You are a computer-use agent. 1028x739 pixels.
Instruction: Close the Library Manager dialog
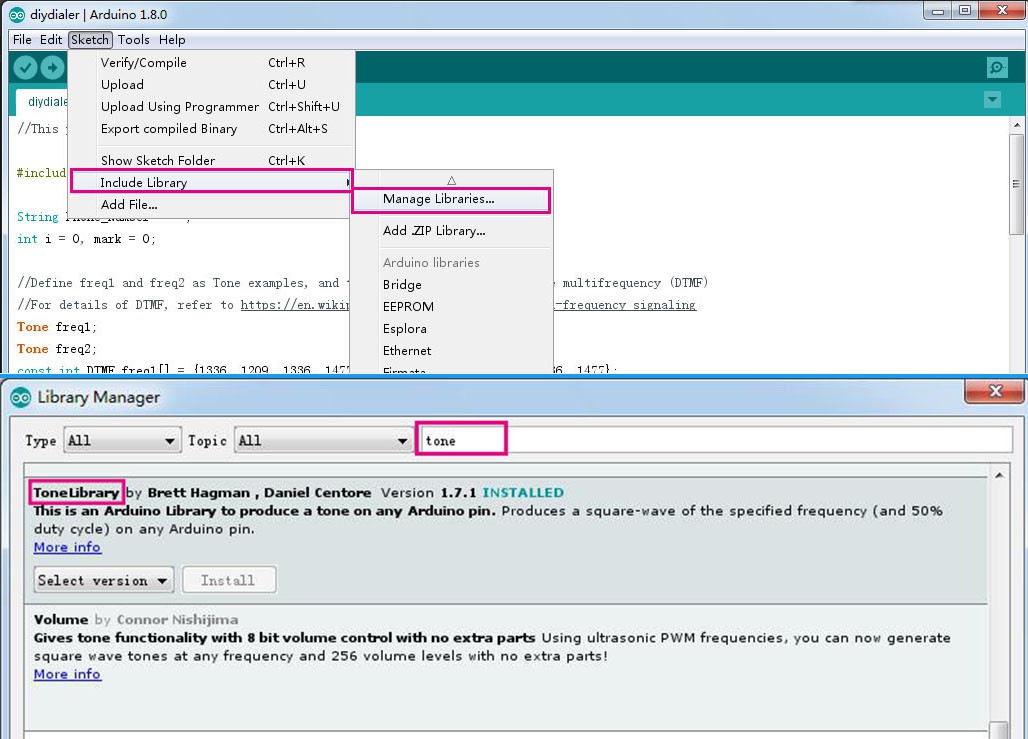995,391
